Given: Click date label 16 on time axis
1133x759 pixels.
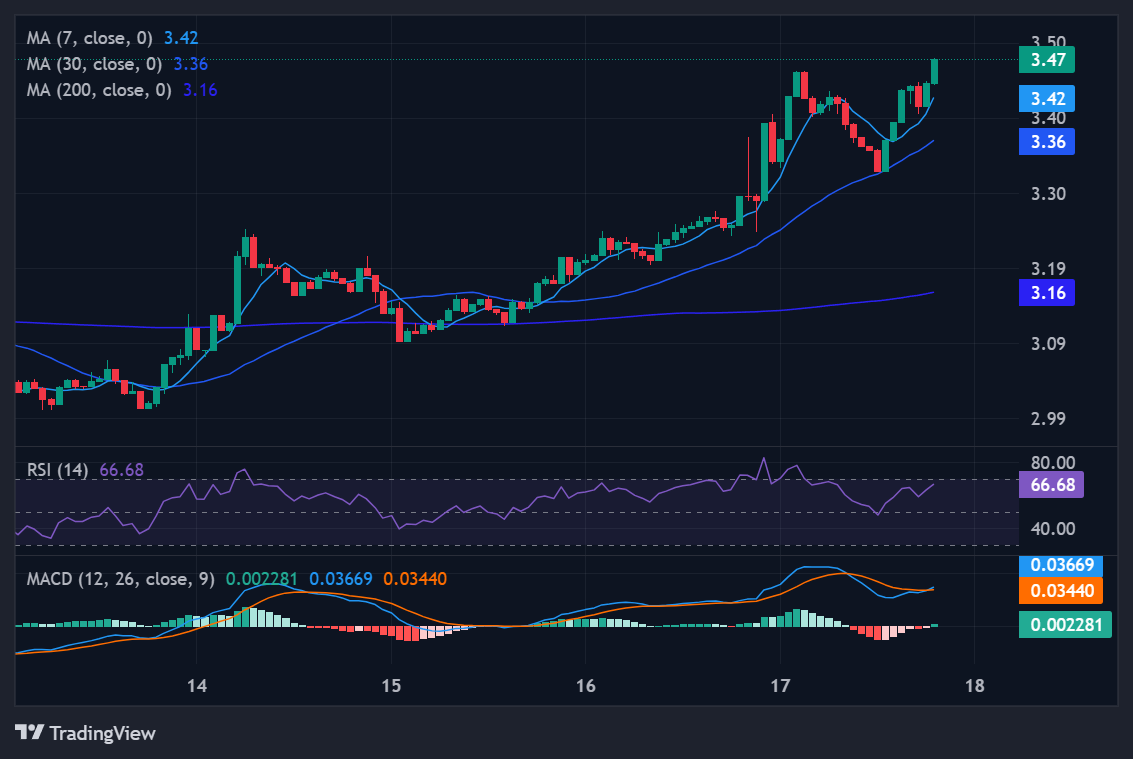Looking at the screenshot, I should tap(586, 686).
